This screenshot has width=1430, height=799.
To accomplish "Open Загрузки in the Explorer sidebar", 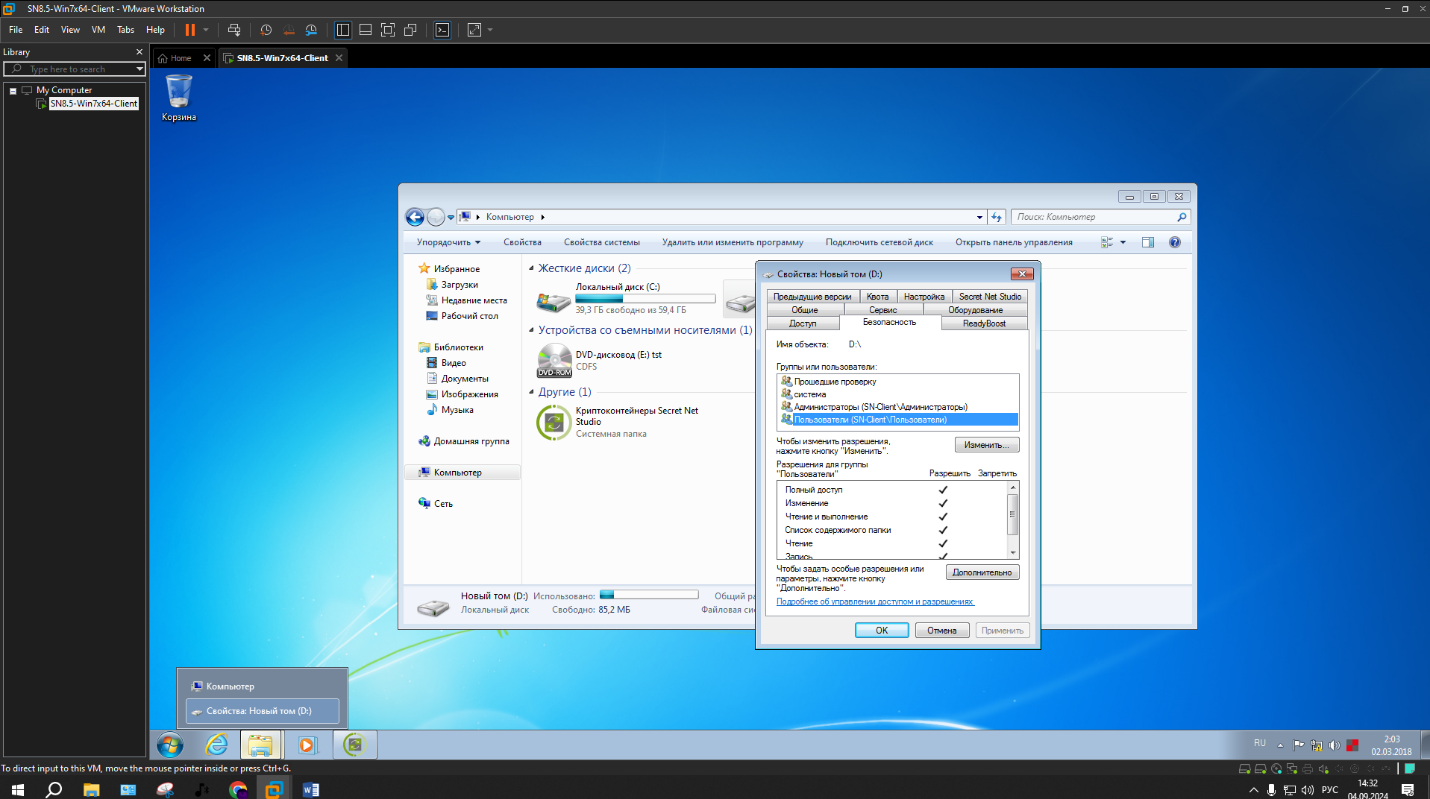I will click(459, 285).
